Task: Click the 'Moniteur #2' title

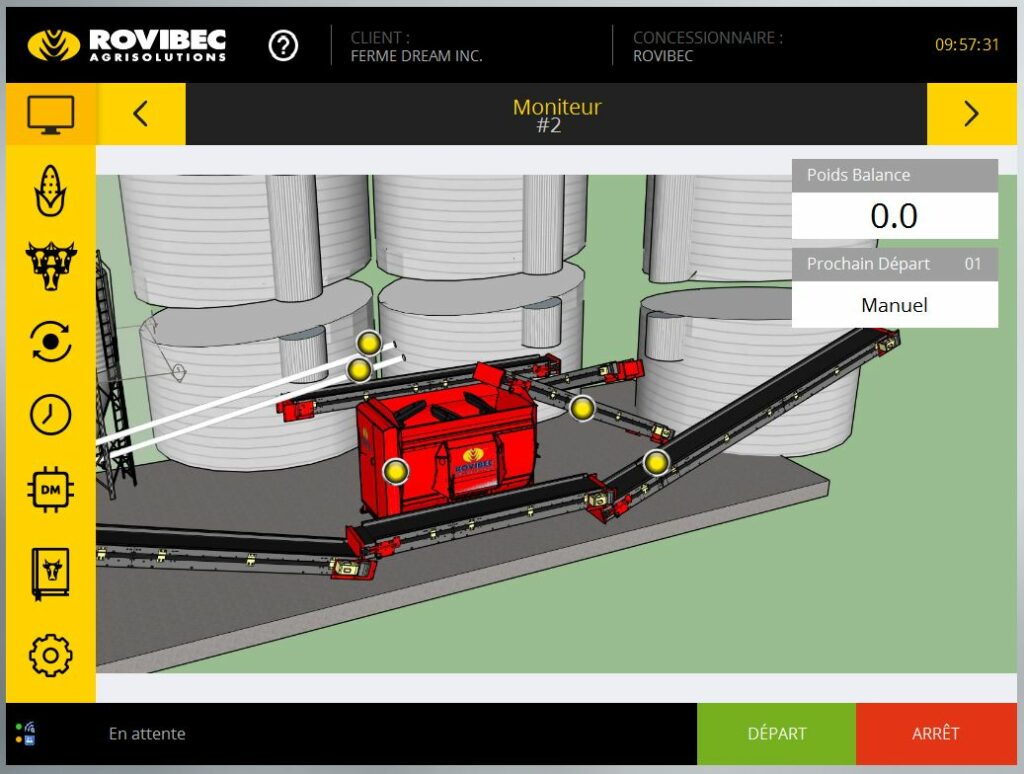Action: 556,115
